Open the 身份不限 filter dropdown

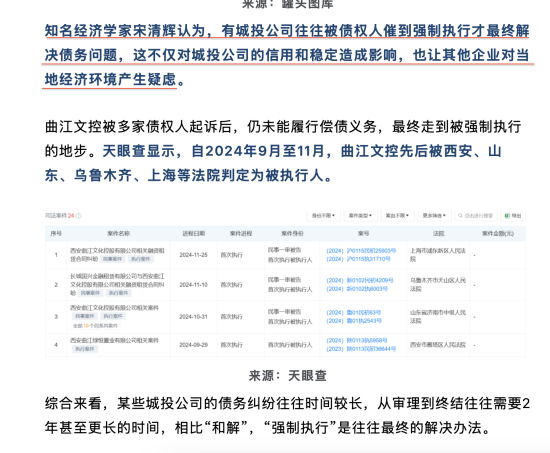click(323, 215)
